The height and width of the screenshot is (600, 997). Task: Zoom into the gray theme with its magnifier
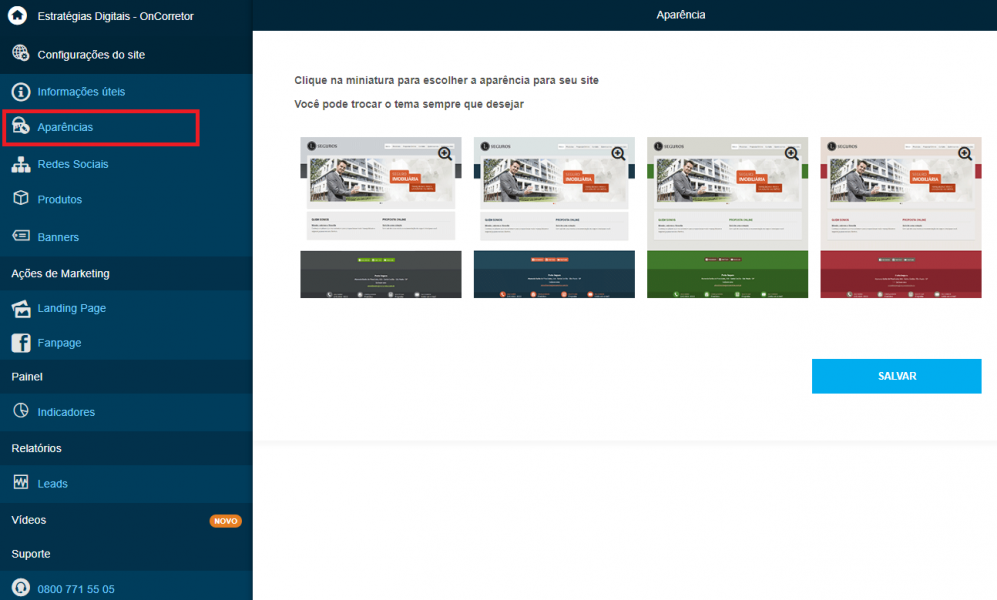tap(445, 153)
